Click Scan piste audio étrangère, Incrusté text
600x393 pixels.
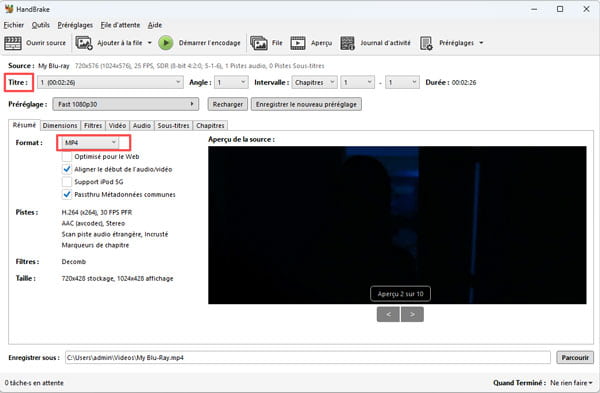pyautogui.click(x=115, y=234)
